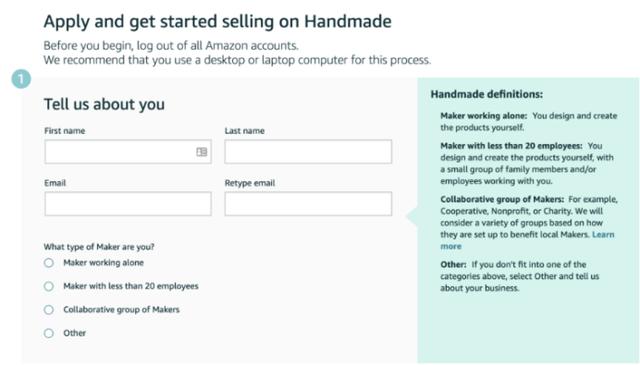
Task: Focus the Last name text box
Action: [x=308, y=152]
